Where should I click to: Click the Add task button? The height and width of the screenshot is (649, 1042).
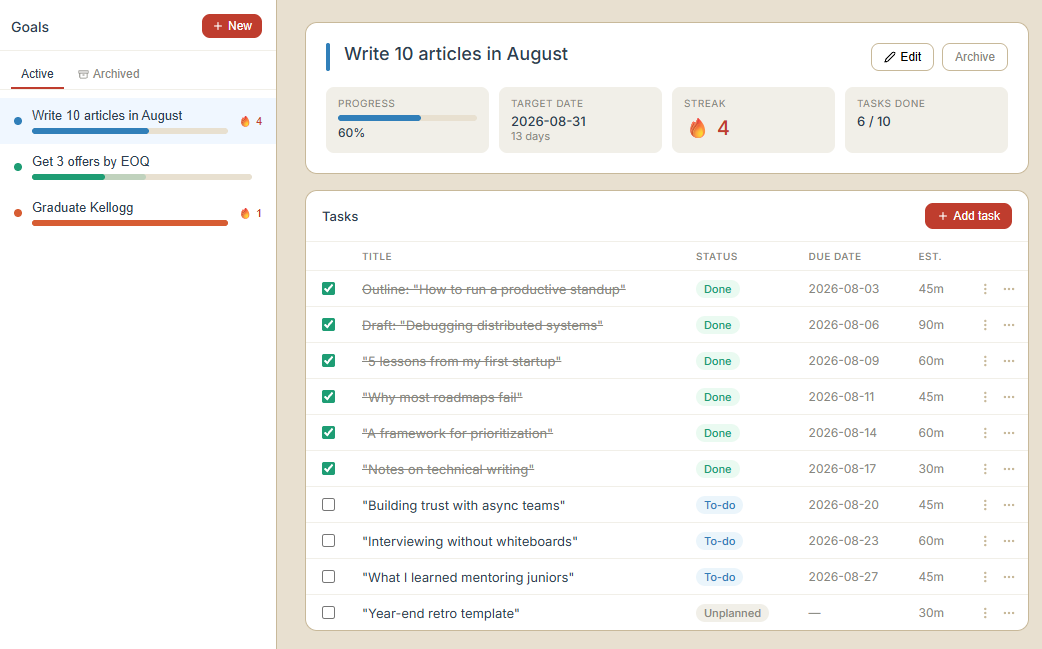click(968, 216)
